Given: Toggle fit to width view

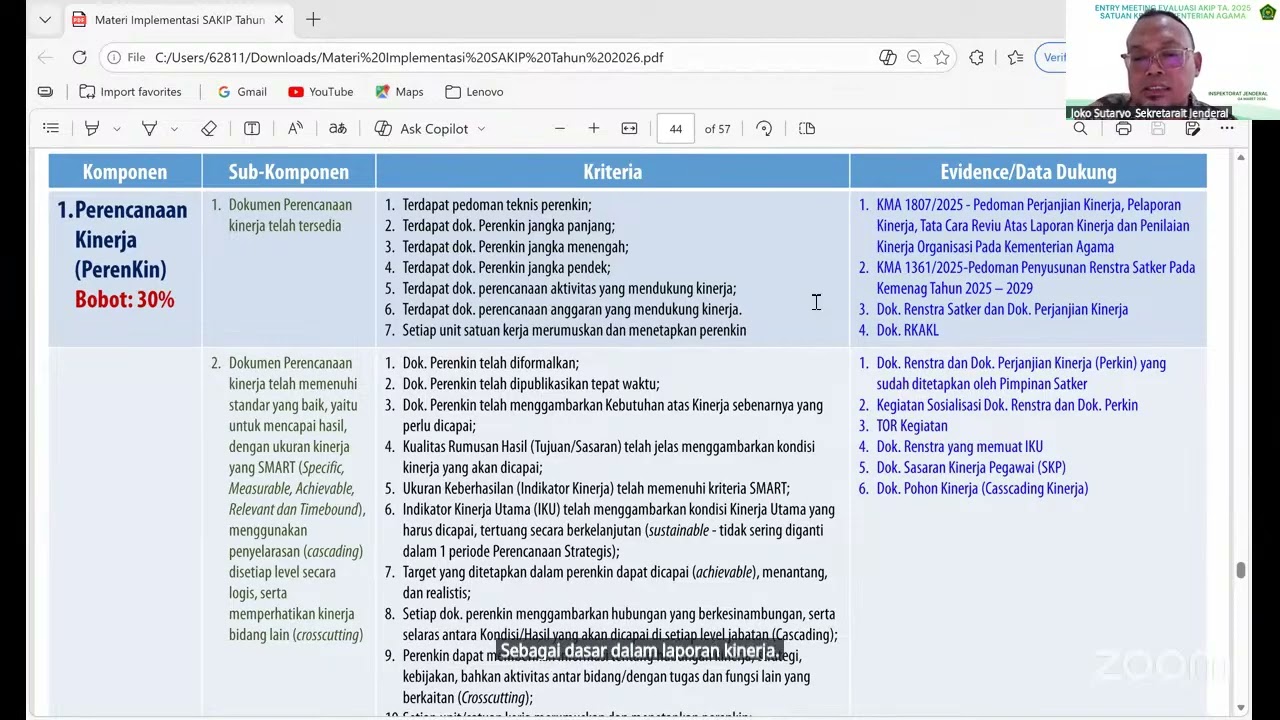Looking at the screenshot, I should (x=629, y=128).
